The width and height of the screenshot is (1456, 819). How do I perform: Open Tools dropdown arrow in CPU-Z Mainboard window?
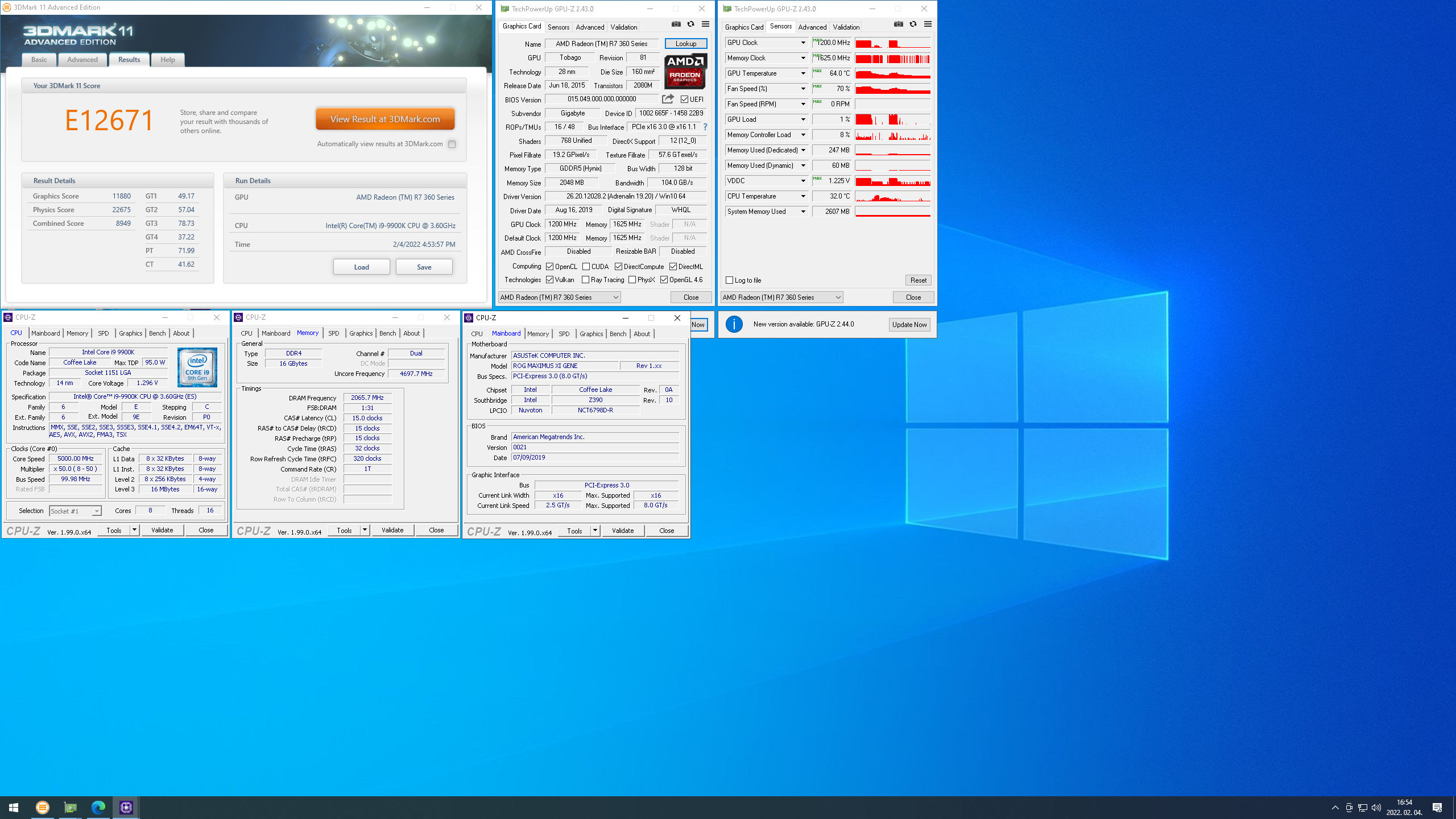coord(595,530)
